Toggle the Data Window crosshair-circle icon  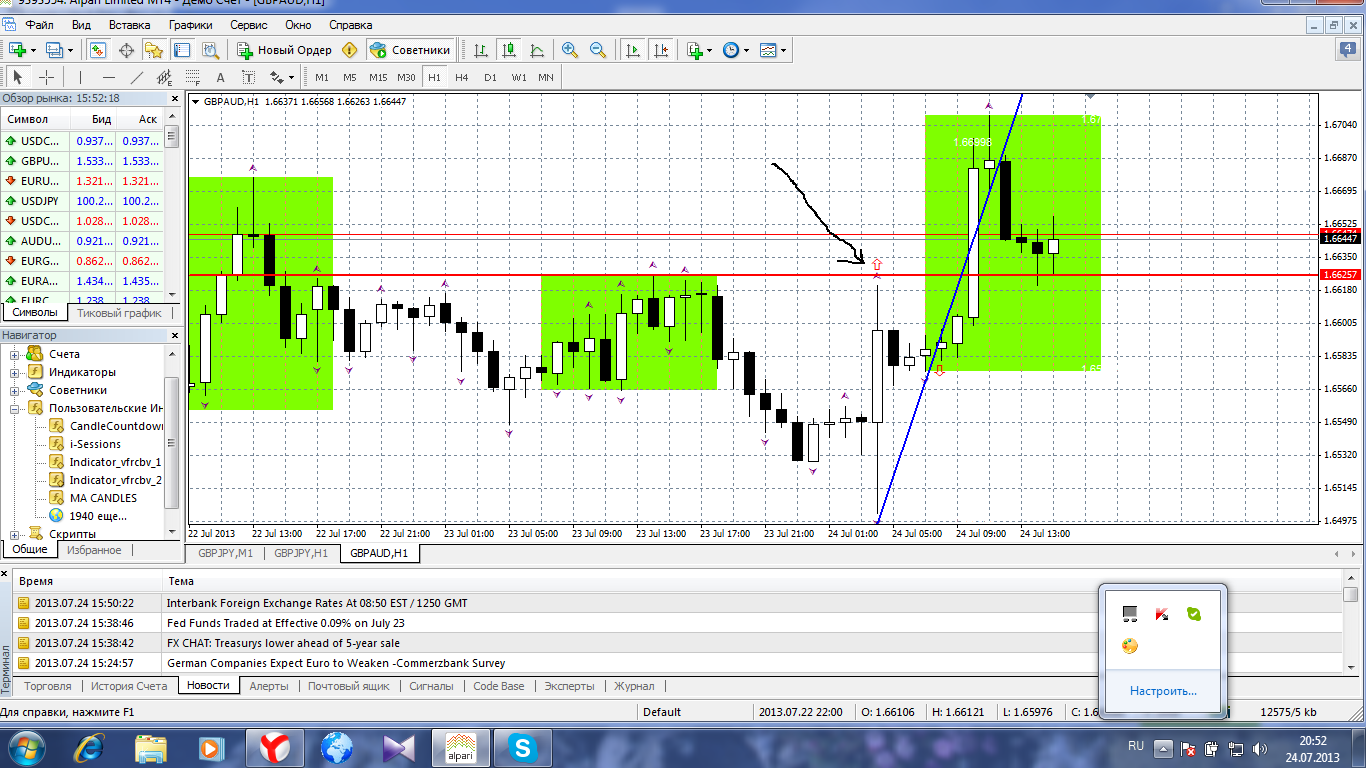(126, 50)
